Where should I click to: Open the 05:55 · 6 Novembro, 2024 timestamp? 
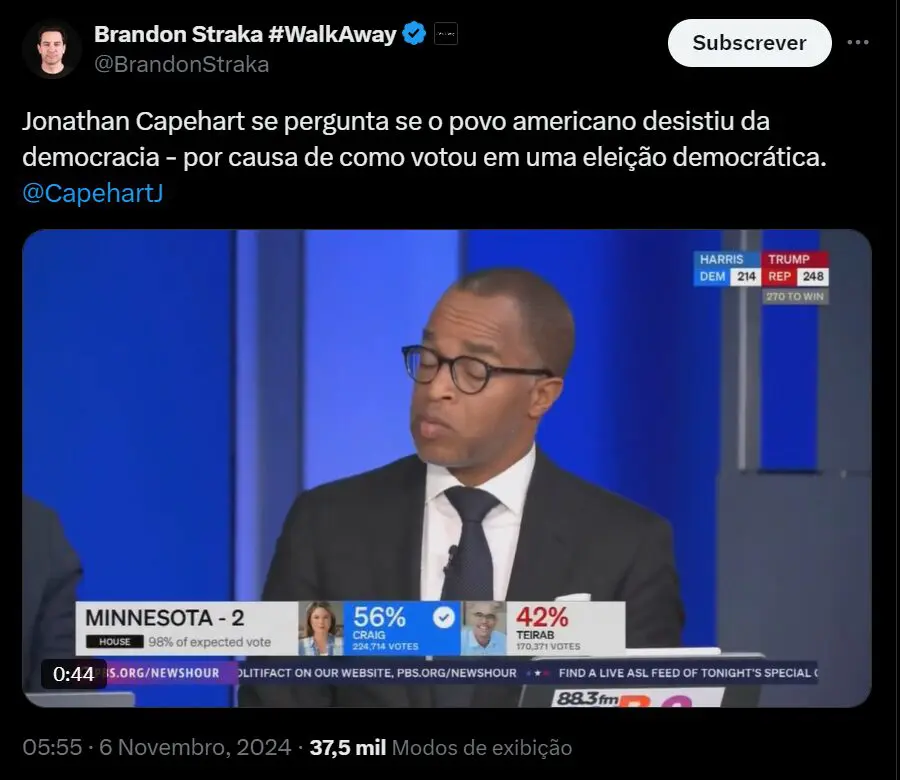(157, 747)
